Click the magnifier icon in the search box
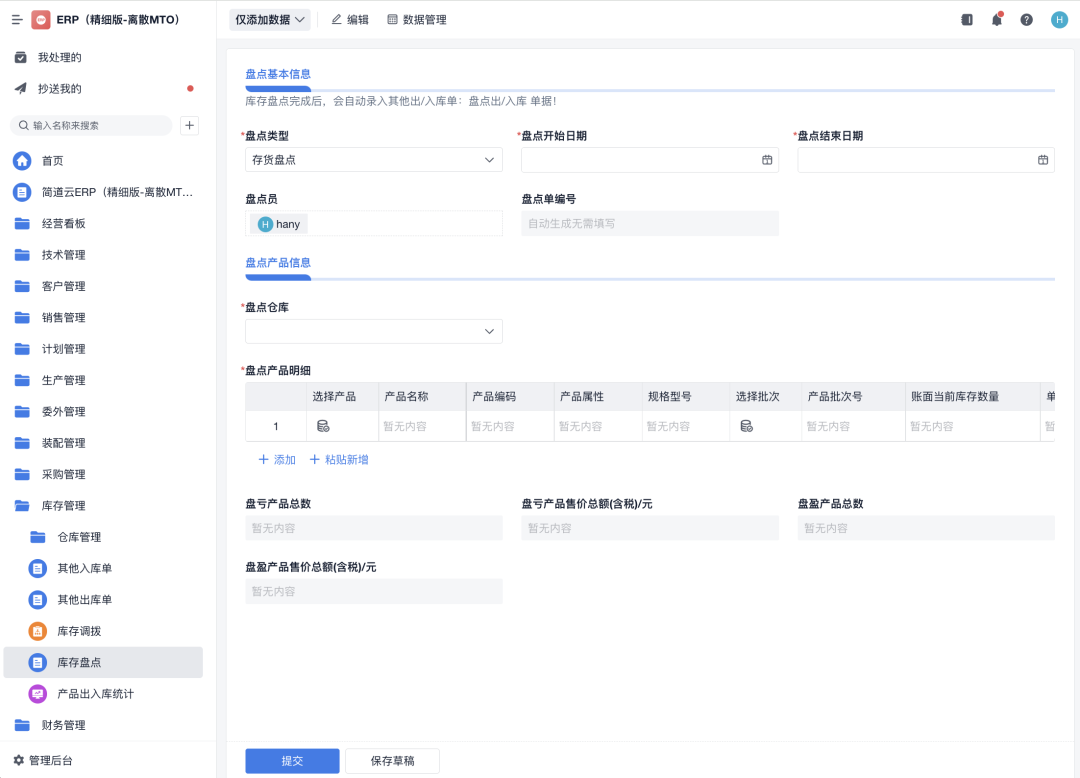1080x778 pixels. coord(23,125)
